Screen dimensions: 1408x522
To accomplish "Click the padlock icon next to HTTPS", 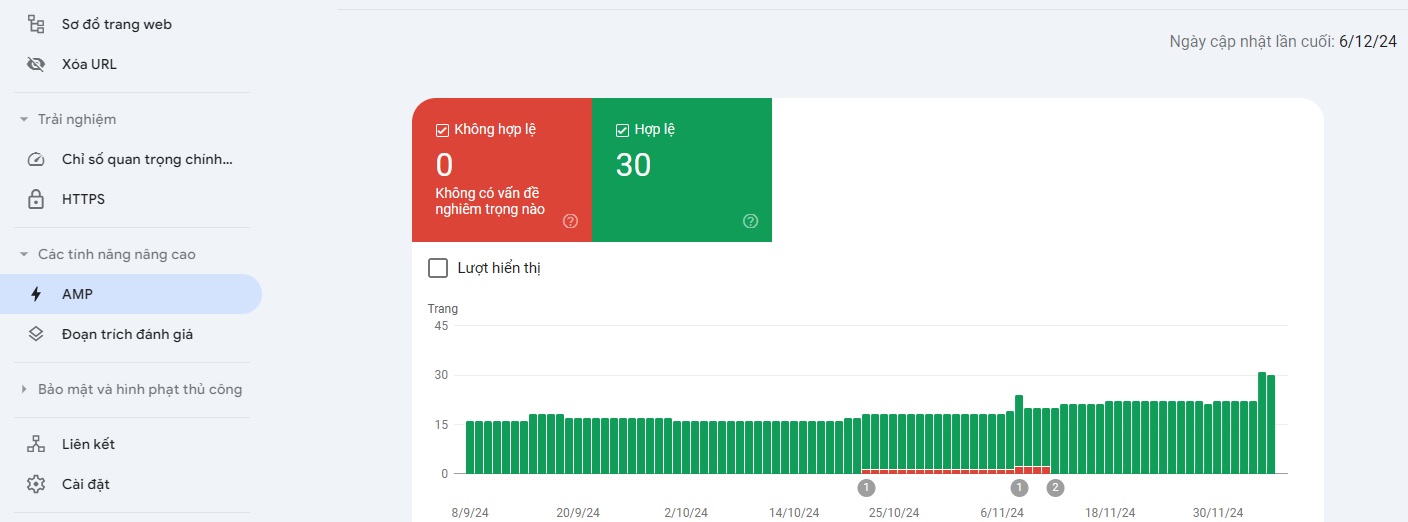I will click(x=36, y=199).
